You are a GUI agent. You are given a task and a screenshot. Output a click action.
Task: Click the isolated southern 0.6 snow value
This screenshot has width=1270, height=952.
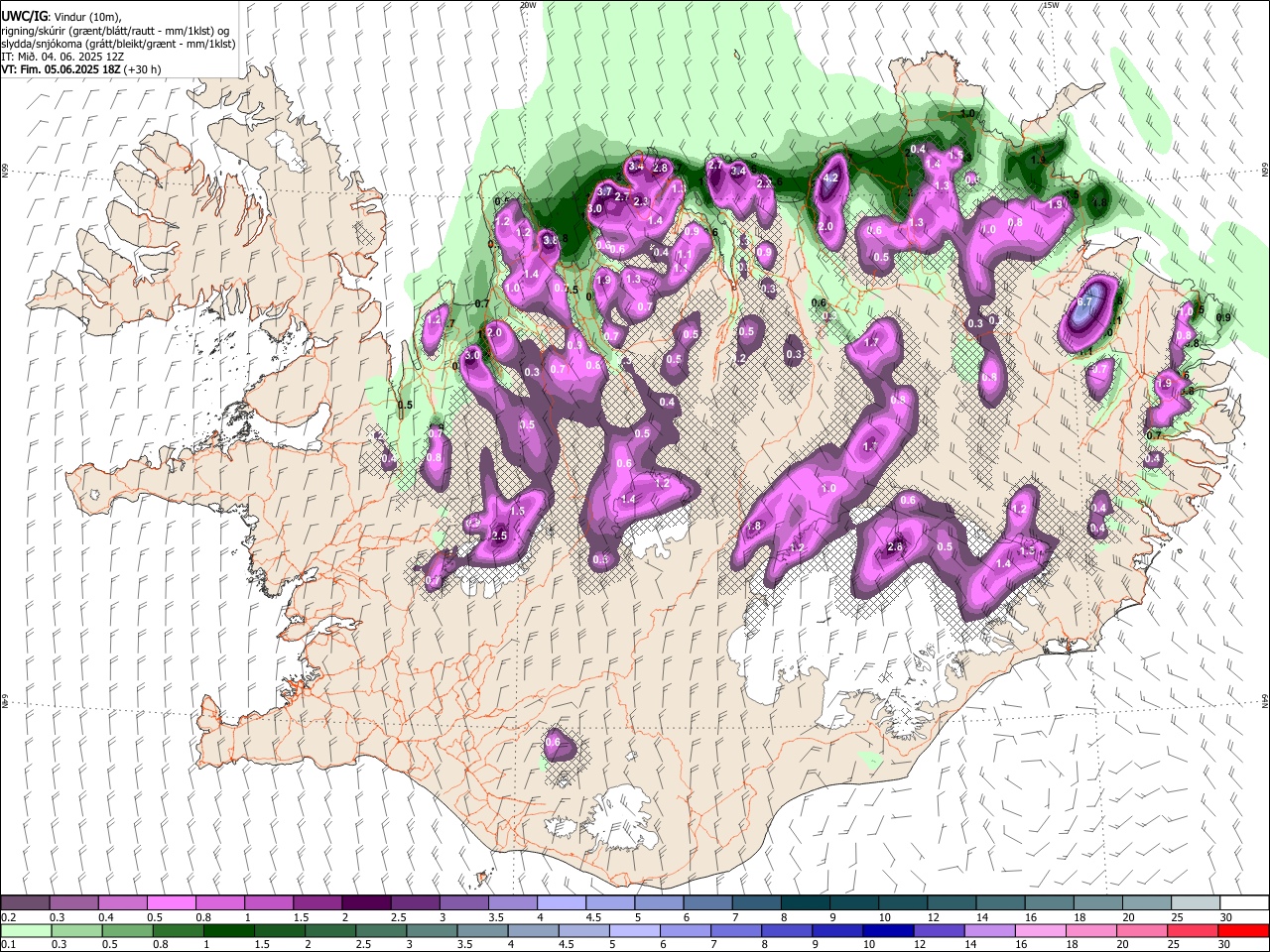554,742
